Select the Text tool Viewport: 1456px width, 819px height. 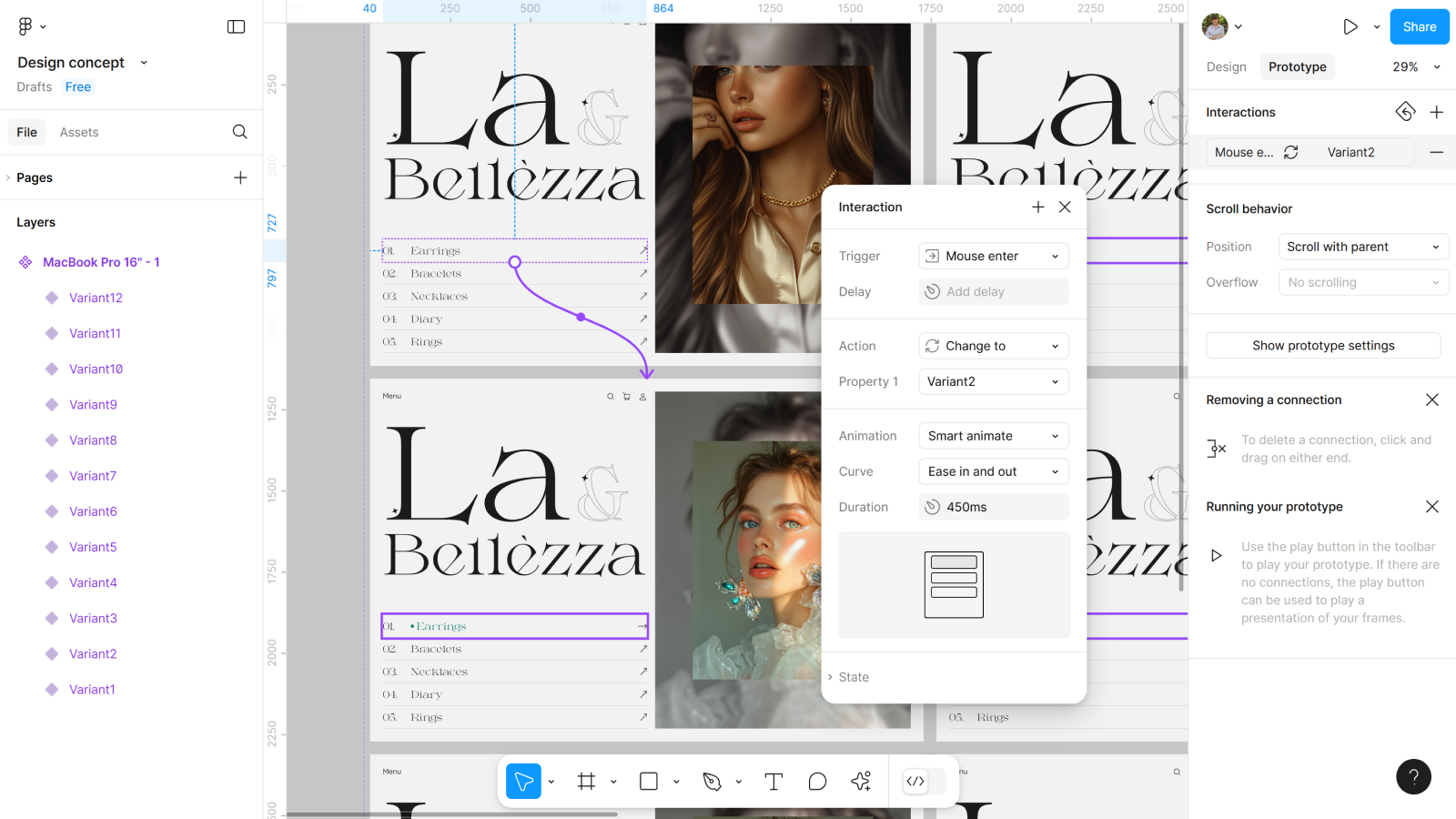pyautogui.click(x=773, y=782)
